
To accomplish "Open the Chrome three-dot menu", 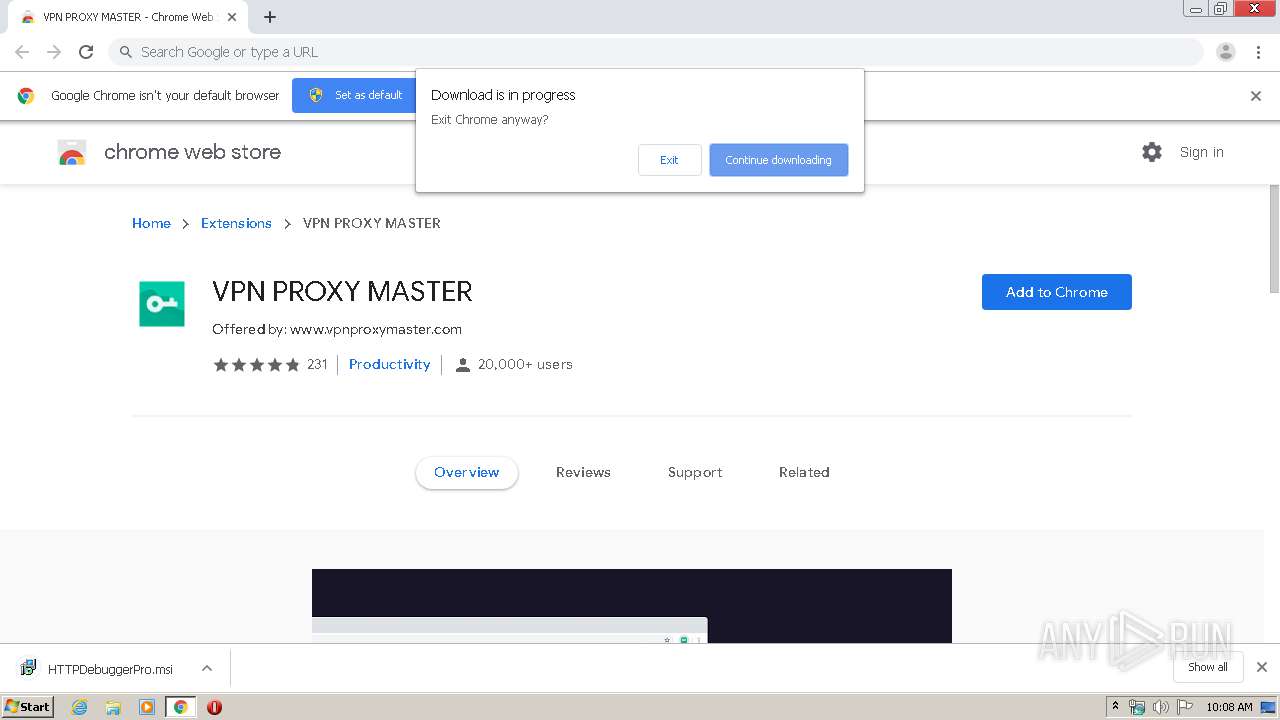I will [1258, 52].
